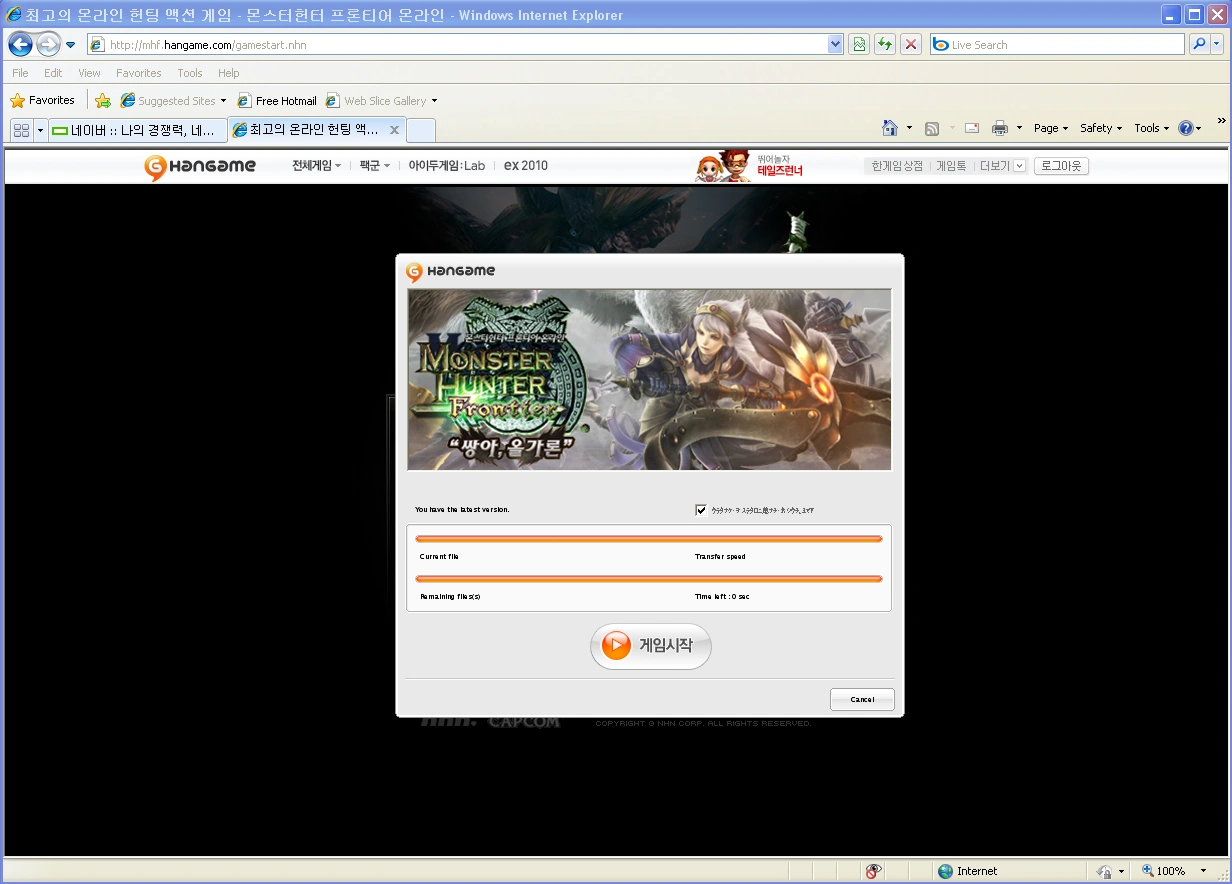This screenshot has height=884, width=1232.
Task: Click the 로그아웃 button
Action: (x=1061, y=166)
